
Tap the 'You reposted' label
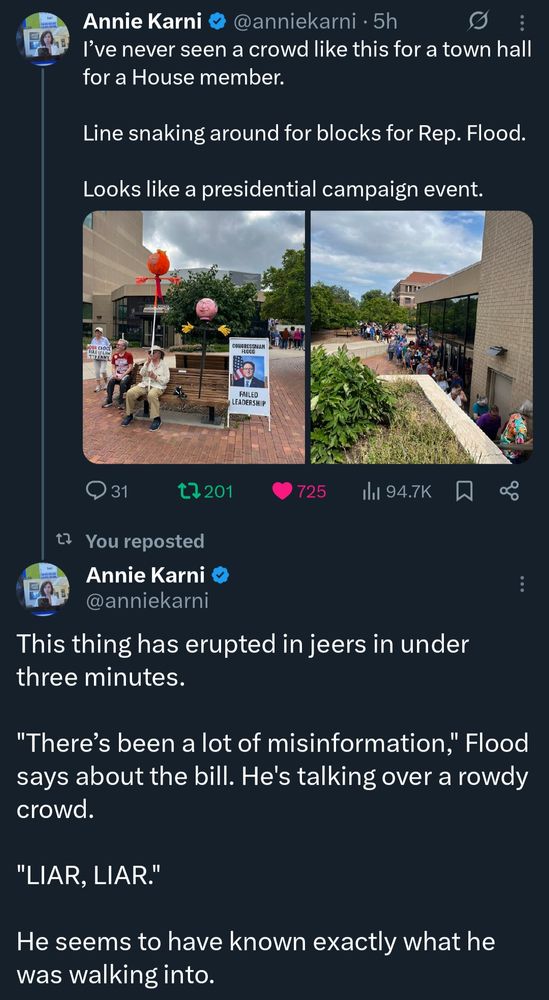pos(145,541)
